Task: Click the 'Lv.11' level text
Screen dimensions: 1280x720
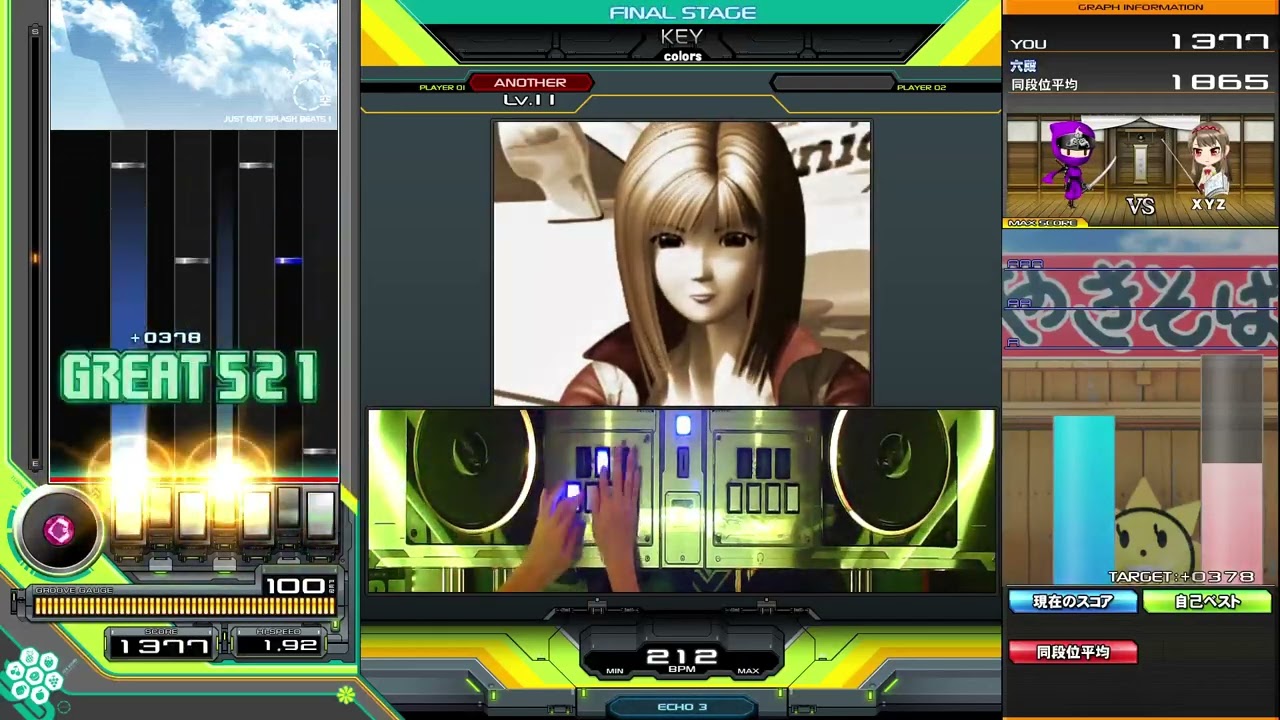Action: (530, 100)
